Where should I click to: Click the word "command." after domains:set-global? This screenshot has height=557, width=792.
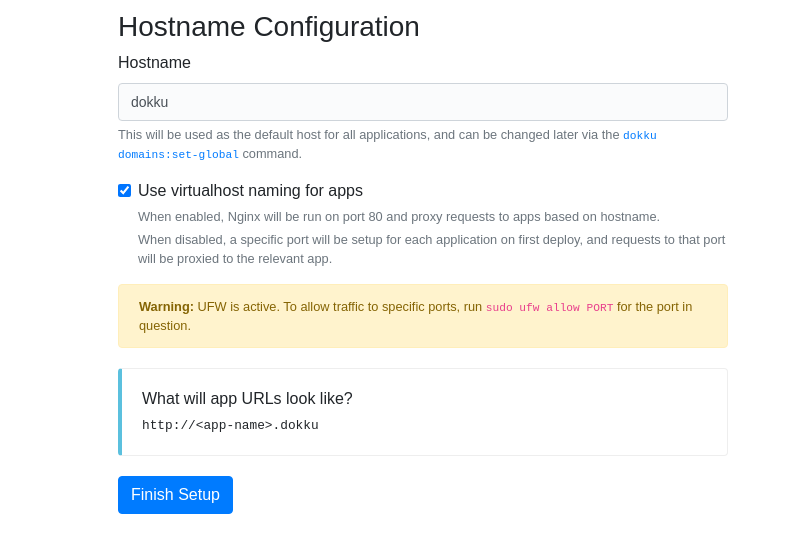(x=272, y=154)
